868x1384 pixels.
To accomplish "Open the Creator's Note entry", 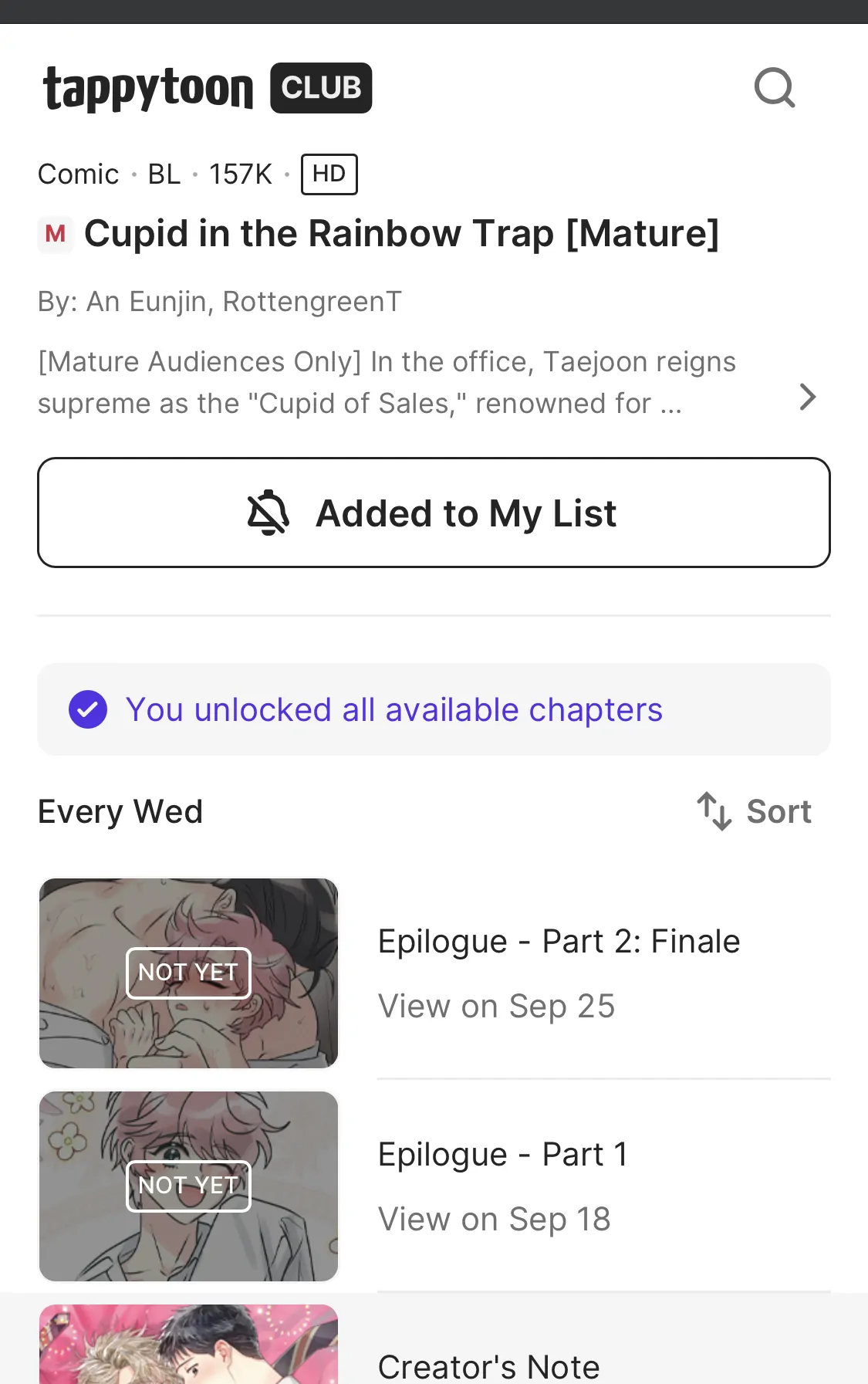I will click(x=488, y=1366).
